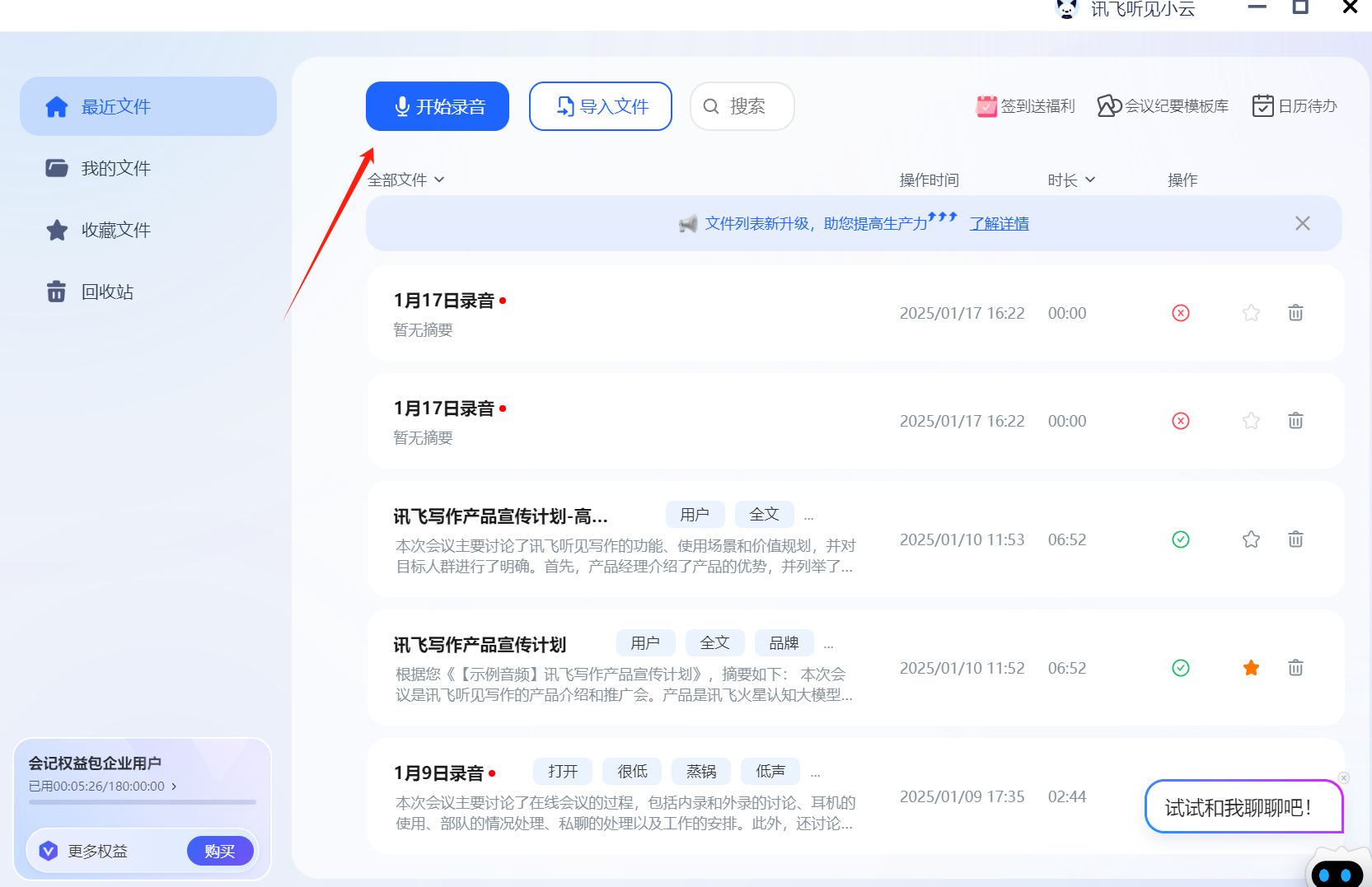
Task: Click the usage progress bar
Action: [x=143, y=802]
